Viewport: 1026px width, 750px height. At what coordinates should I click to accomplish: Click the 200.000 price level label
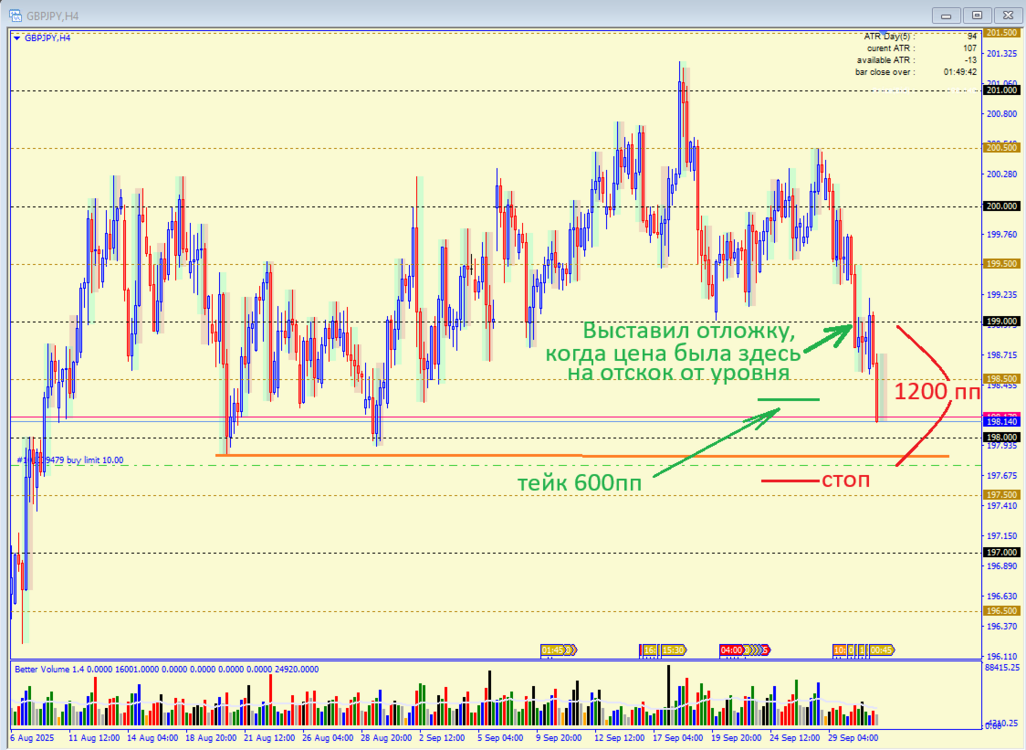pyautogui.click(x=1001, y=206)
